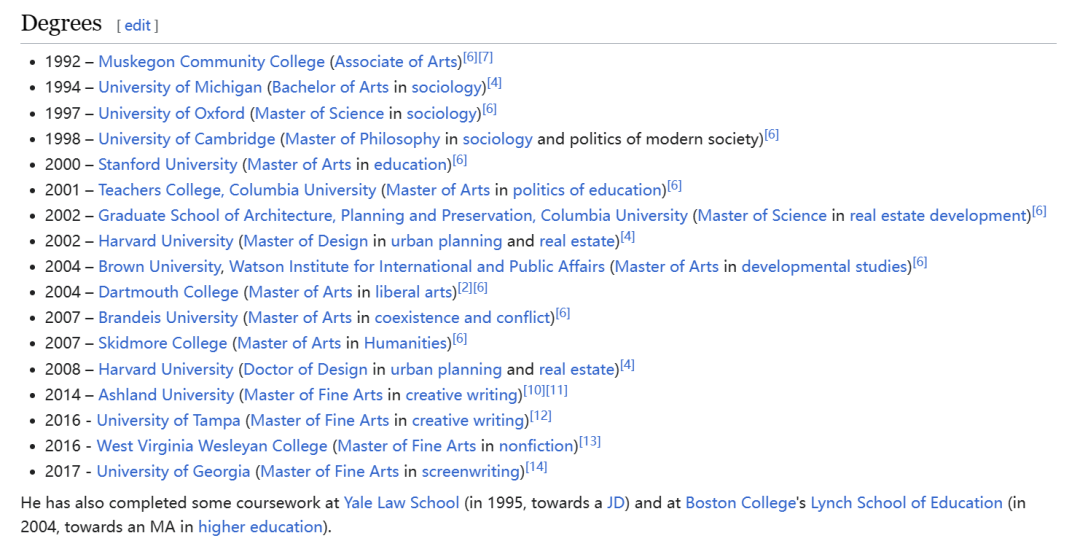Click the real estate development link

[x=937, y=216]
